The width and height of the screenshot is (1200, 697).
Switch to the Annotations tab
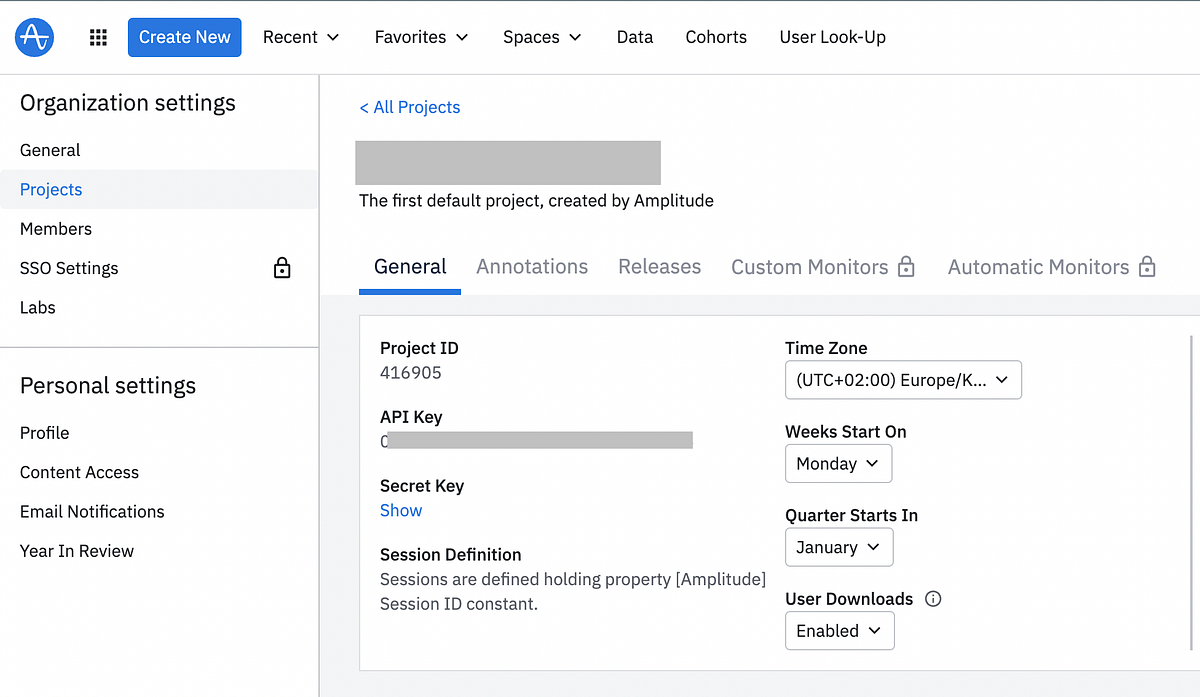tap(531, 266)
